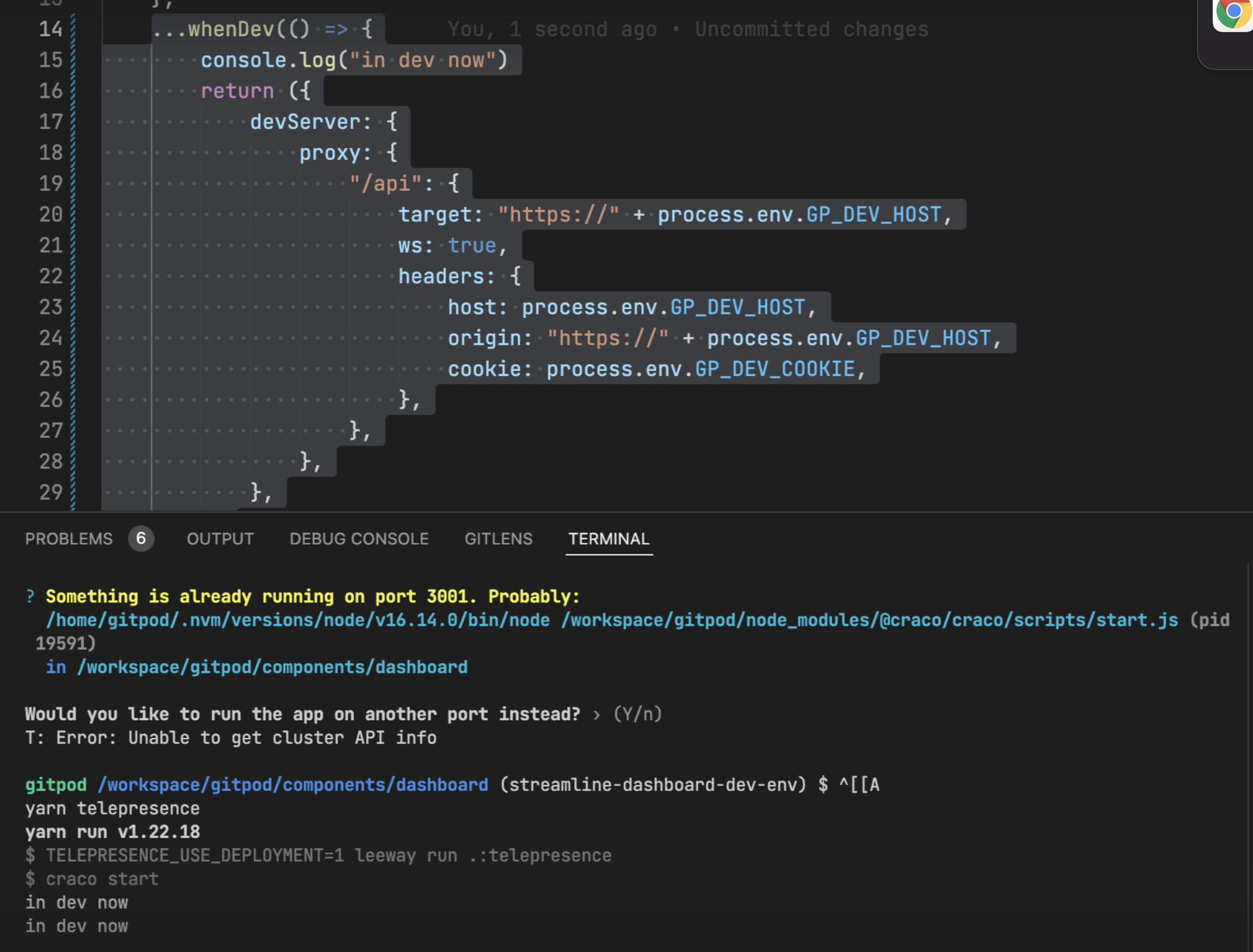1253x952 pixels.
Task: Click the "https://" string on line 24
Action: pos(608,338)
